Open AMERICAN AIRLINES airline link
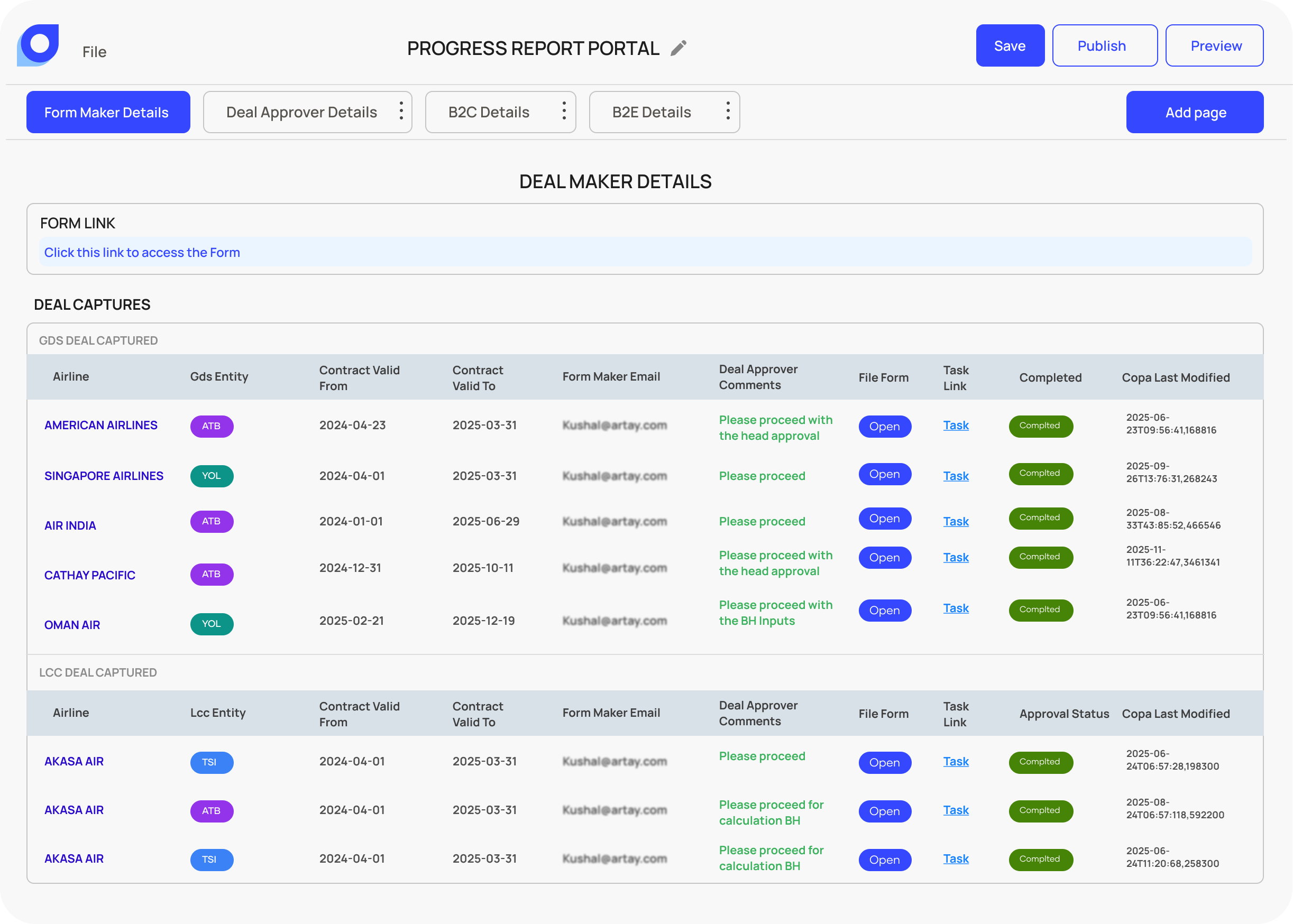1293x924 pixels. click(x=100, y=425)
